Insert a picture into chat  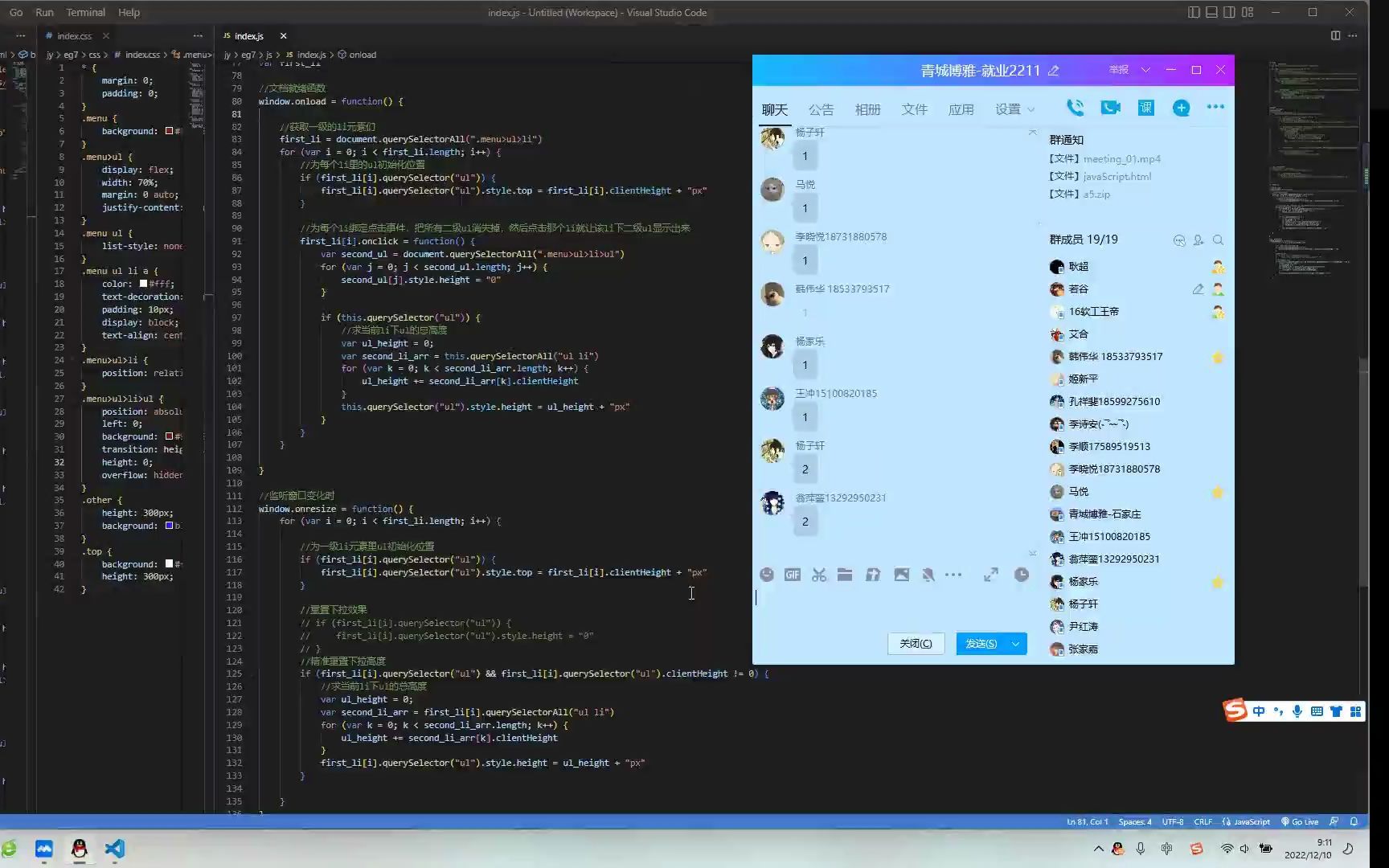pyautogui.click(x=902, y=575)
